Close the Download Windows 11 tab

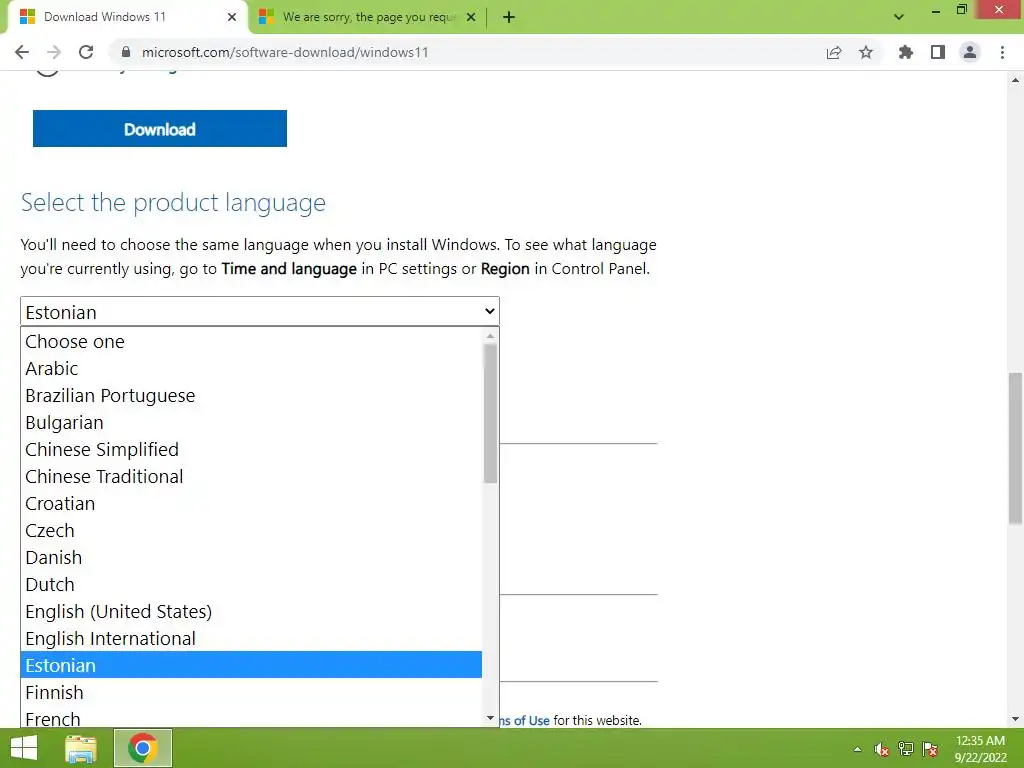pos(232,17)
